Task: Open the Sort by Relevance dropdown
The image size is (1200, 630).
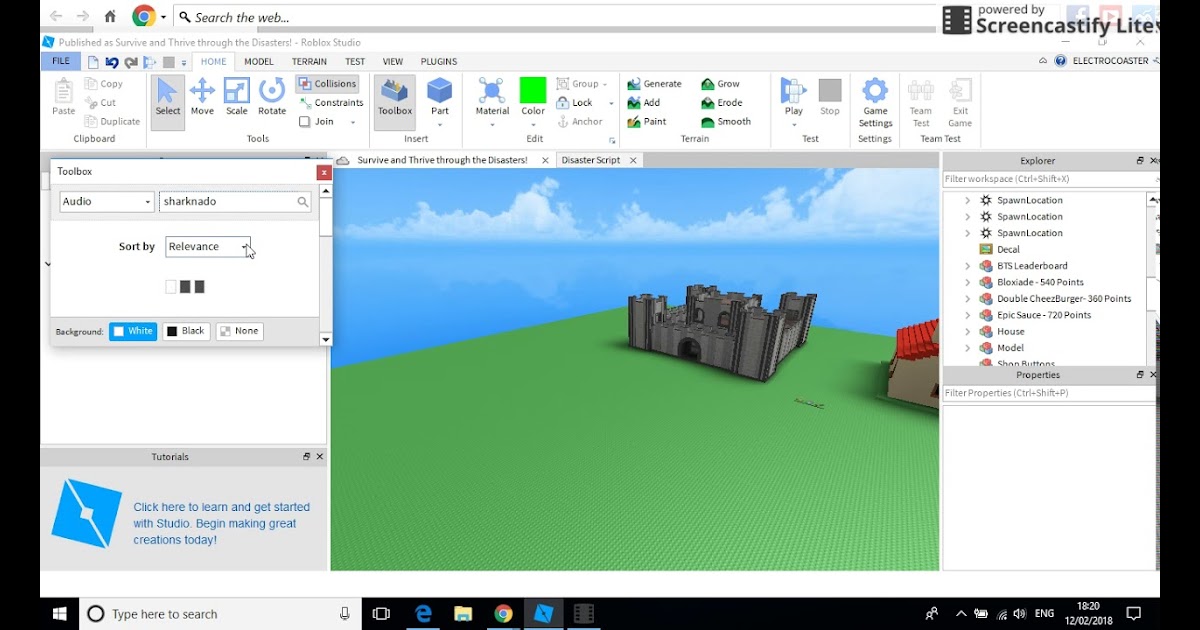Action: [208, 247]
